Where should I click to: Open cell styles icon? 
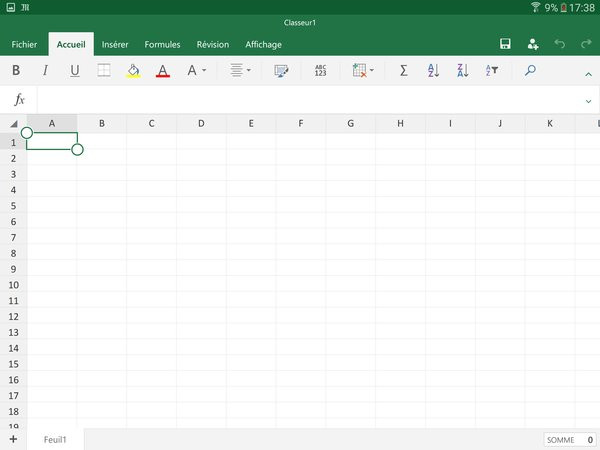281,70
